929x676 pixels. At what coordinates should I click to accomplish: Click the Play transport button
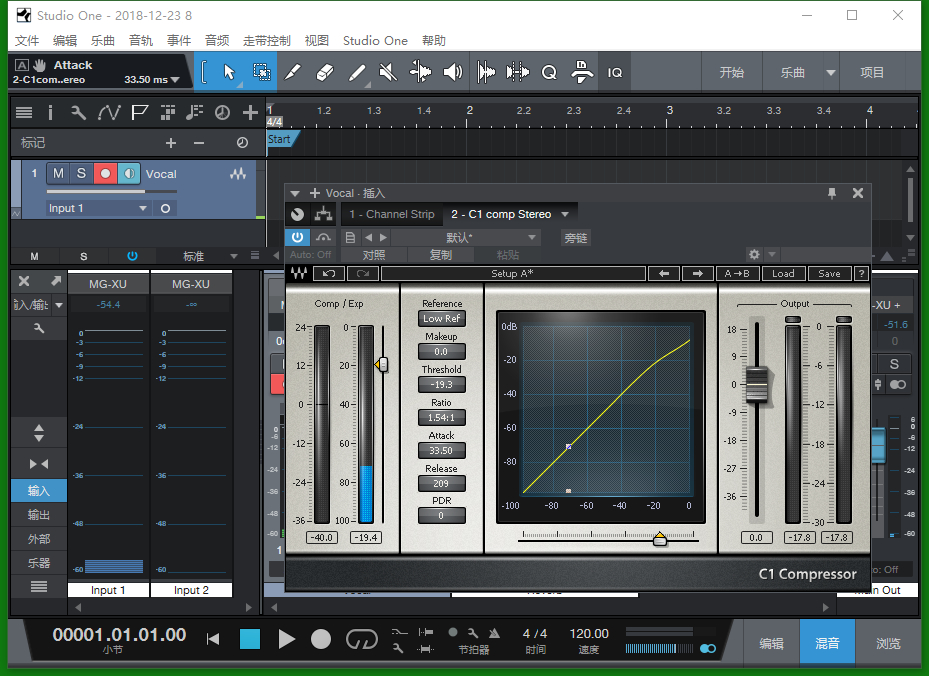click(x=287, y=639)
